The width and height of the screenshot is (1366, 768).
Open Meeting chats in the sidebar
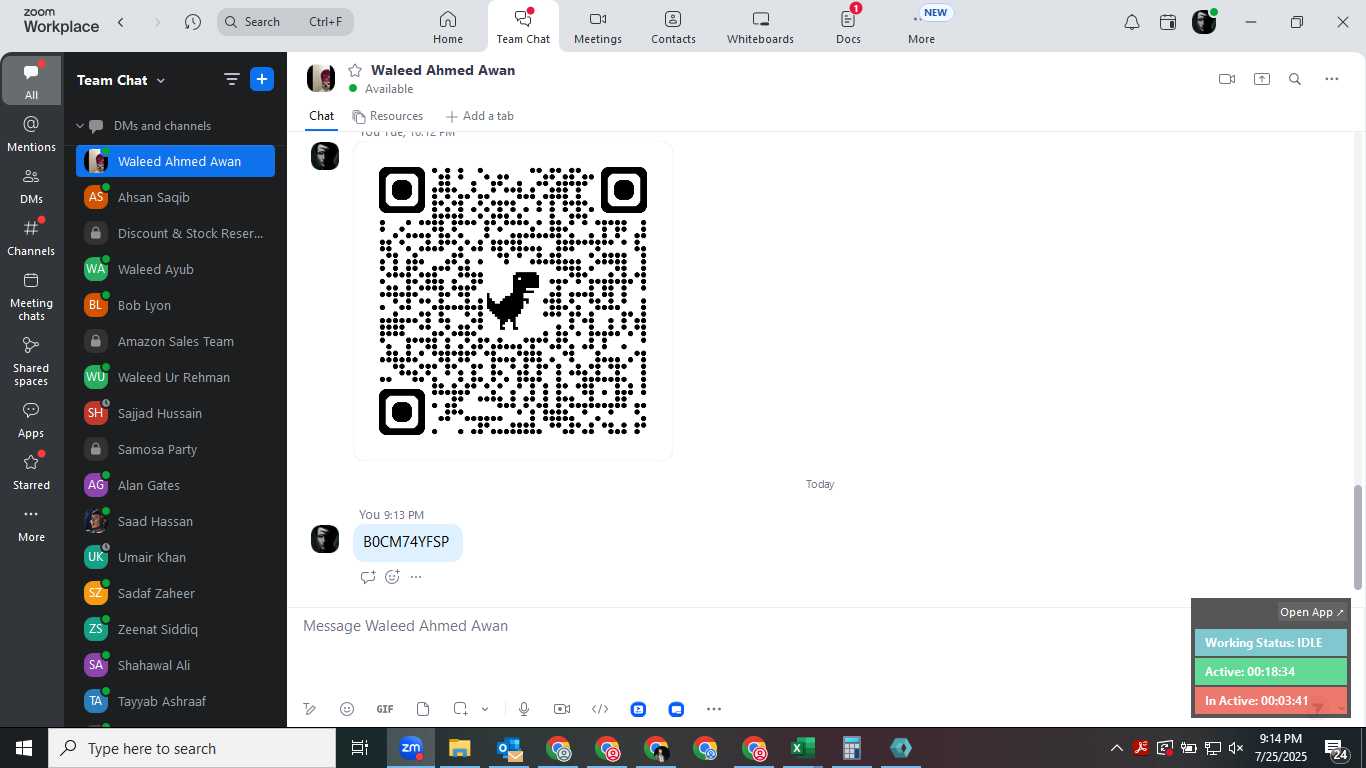[x=31, y=296]
